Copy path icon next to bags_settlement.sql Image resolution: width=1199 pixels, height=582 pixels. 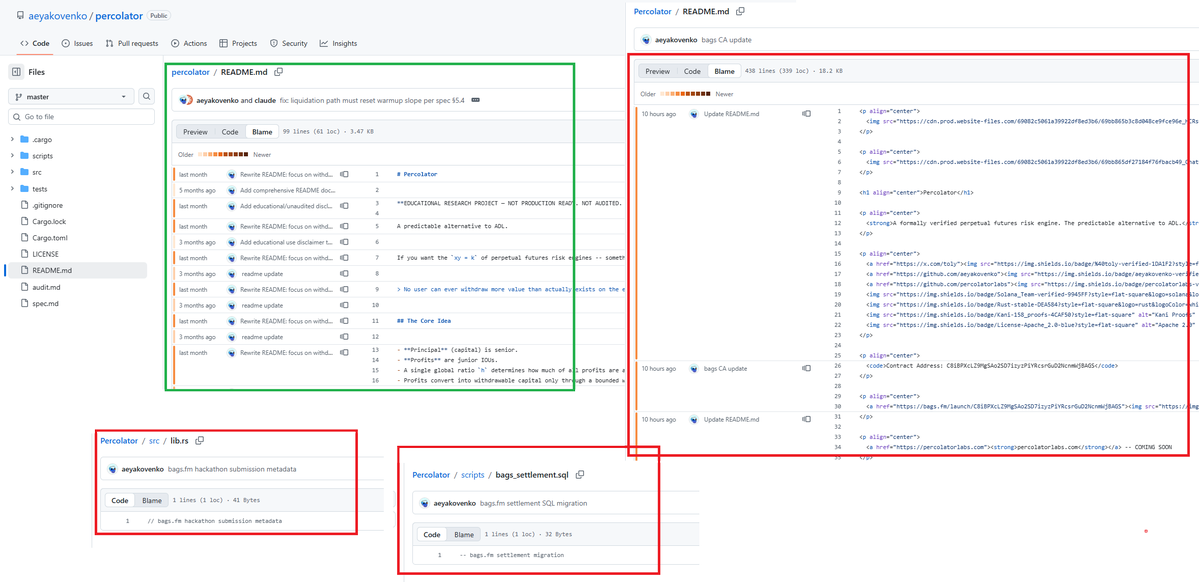pos(580,475)
